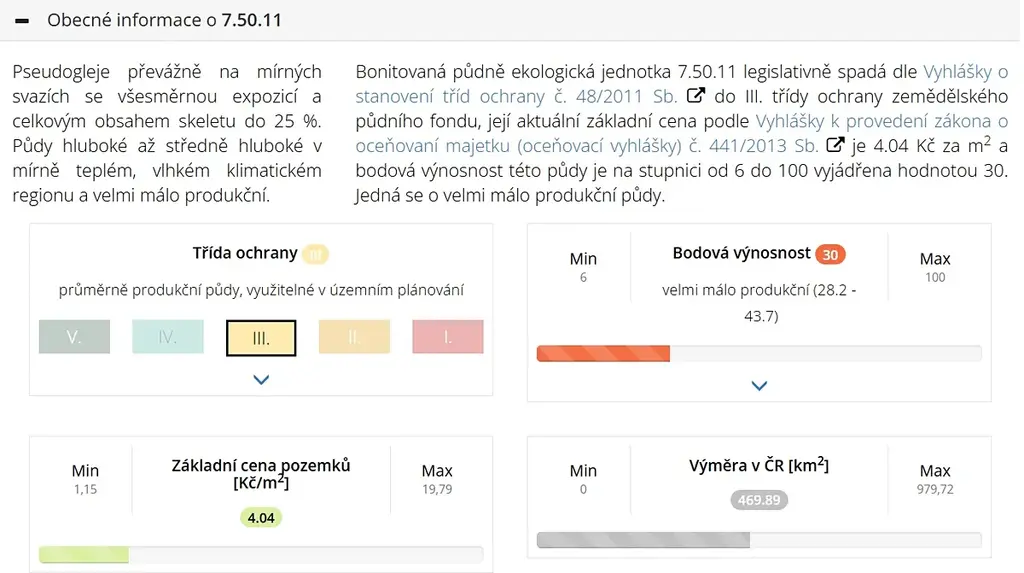
Task: Open external link icon after 48/2011 Sb.
Action: pyautogui.click(x=696, y=95)
